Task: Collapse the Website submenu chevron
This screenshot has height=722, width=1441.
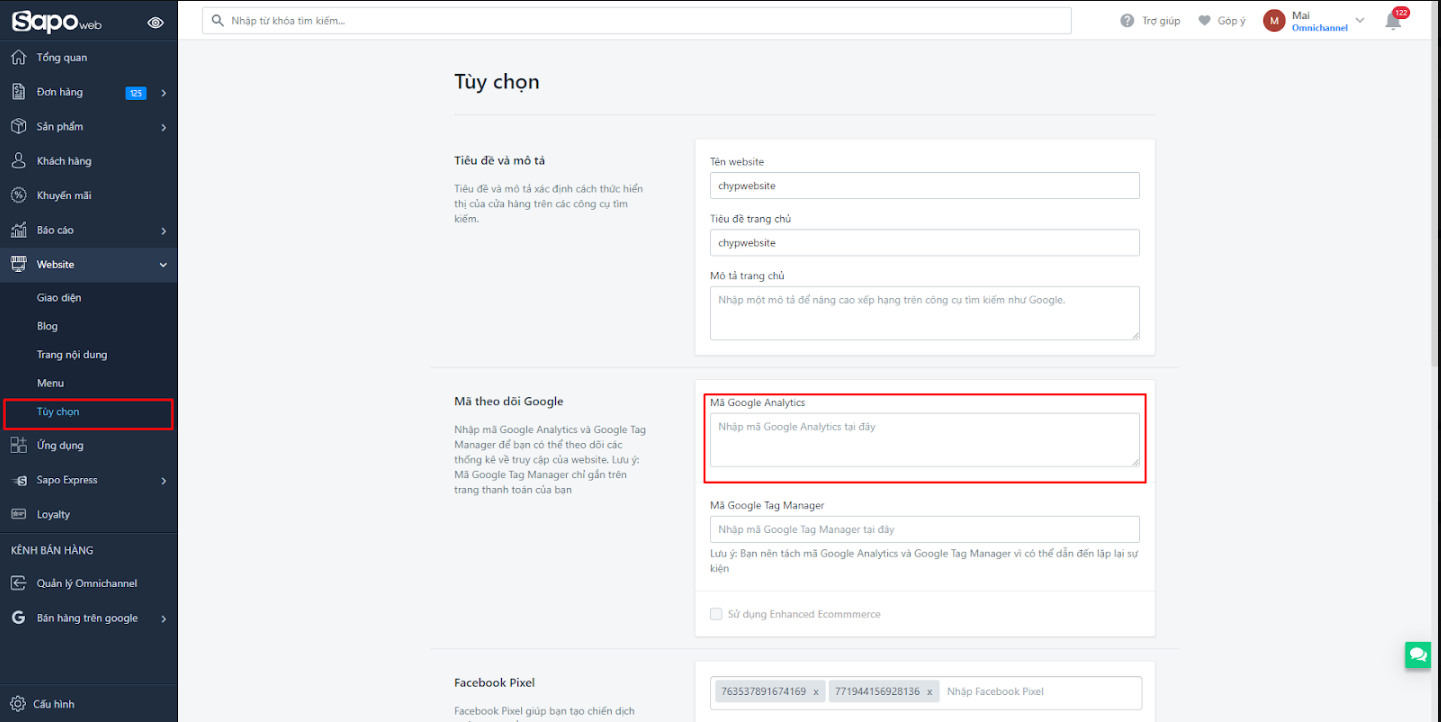Action: [163, 265]
